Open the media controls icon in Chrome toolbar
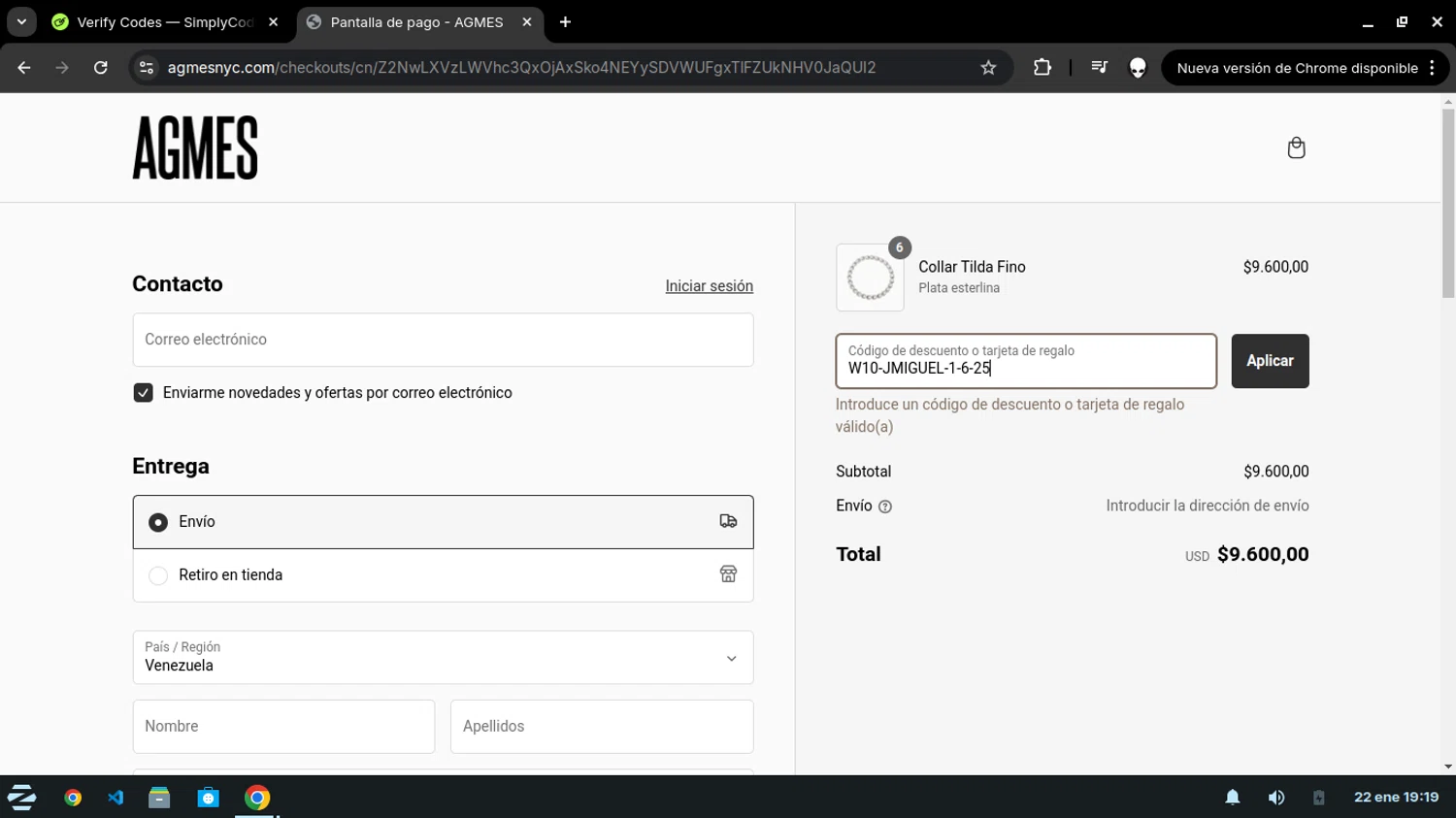The image size is (1456, 818). tap(1099, 68)
